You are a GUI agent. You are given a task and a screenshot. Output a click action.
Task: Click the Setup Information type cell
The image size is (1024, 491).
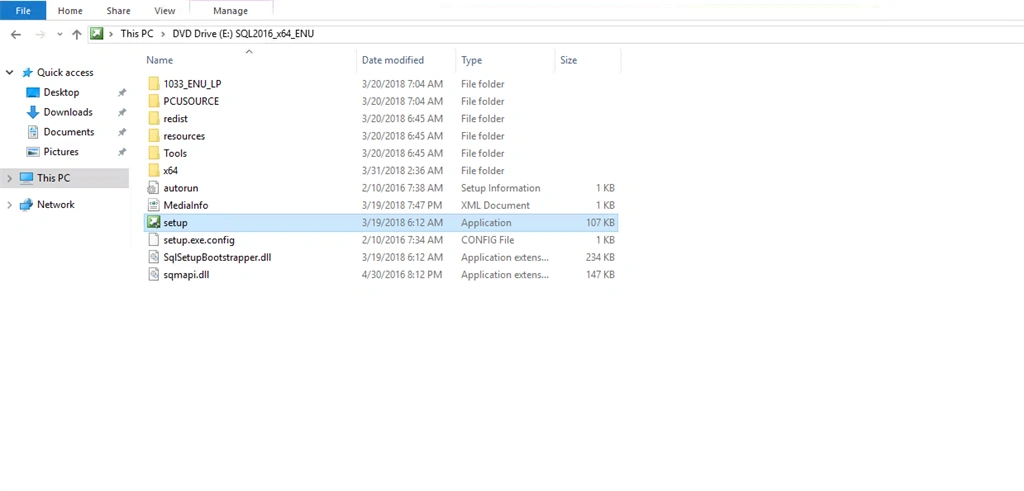(x=501, y=188)
